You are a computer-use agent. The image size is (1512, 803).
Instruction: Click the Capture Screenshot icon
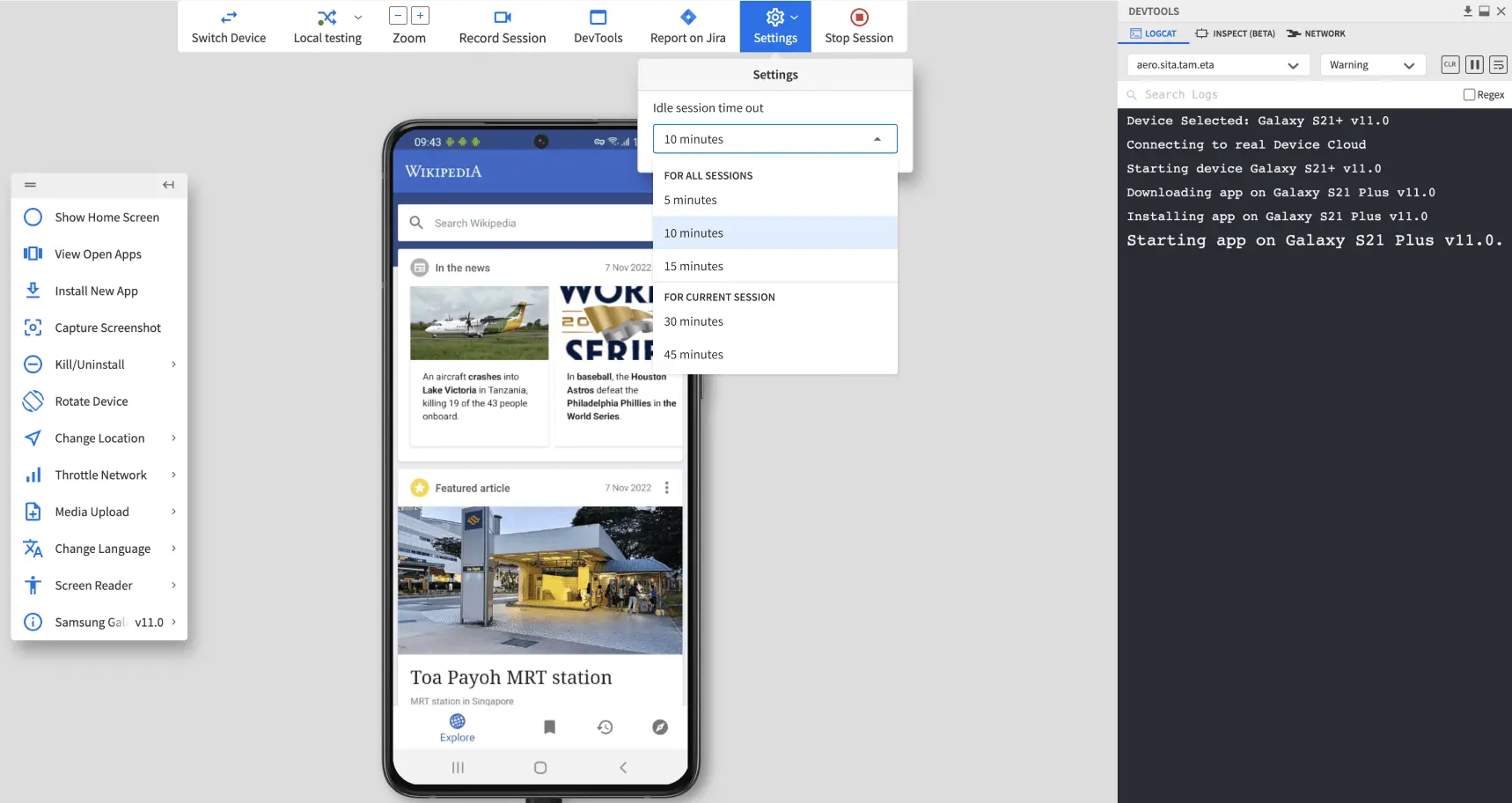tap(33, 328)
